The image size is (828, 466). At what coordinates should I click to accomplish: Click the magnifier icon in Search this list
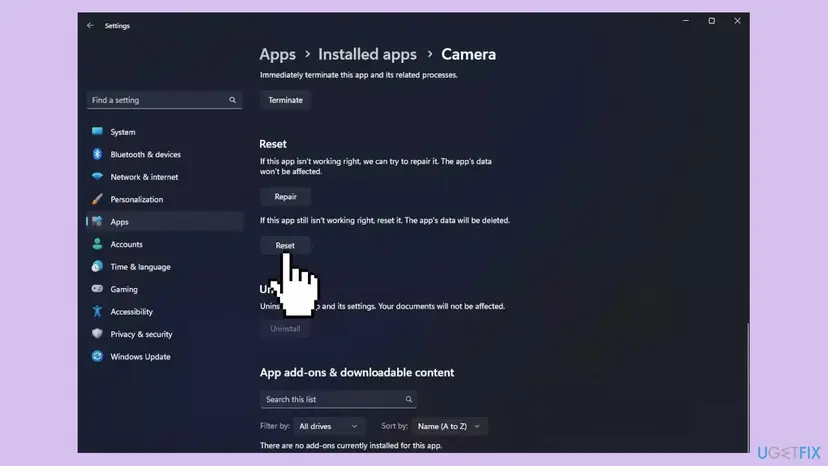(x=409, y=399)
